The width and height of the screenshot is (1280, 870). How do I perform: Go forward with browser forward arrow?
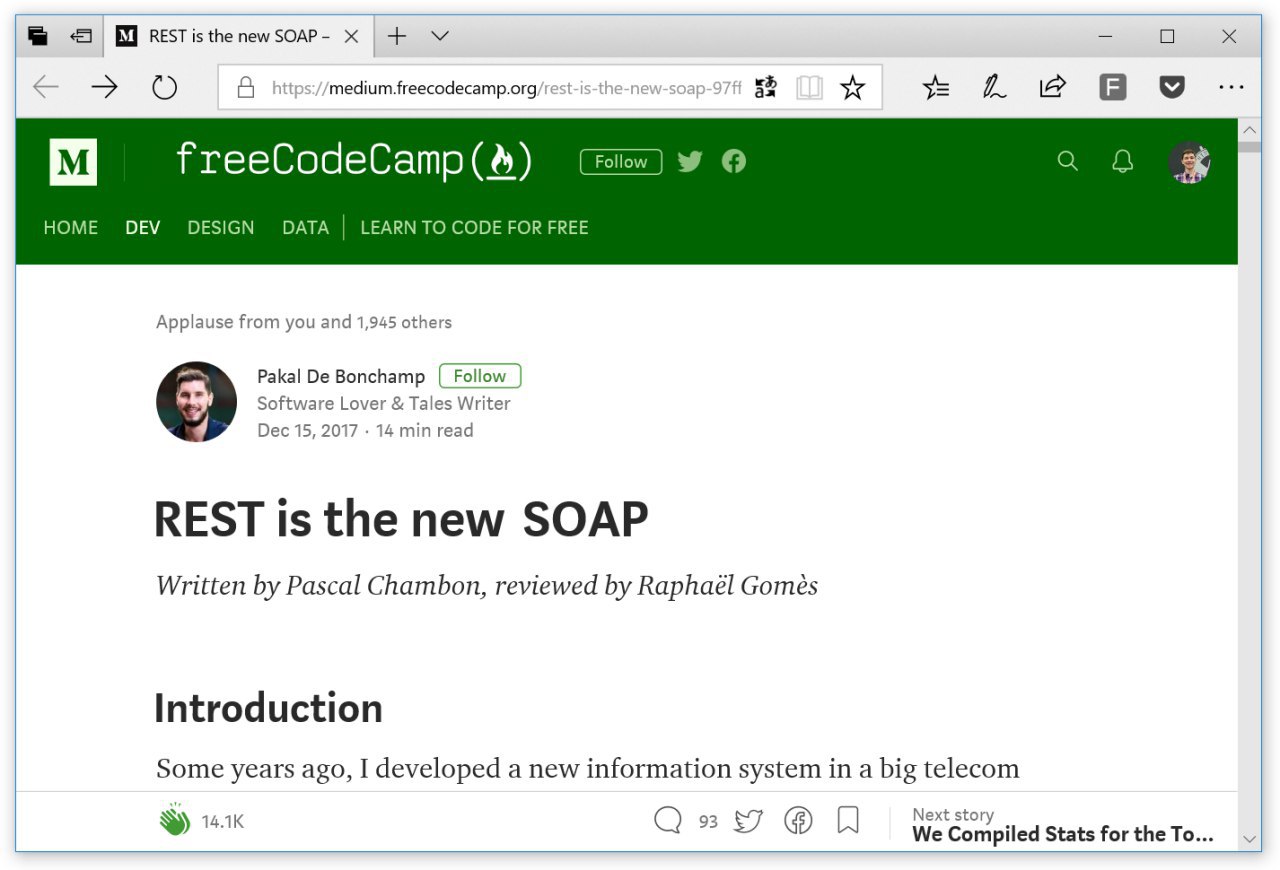click(x=104, y=88)
